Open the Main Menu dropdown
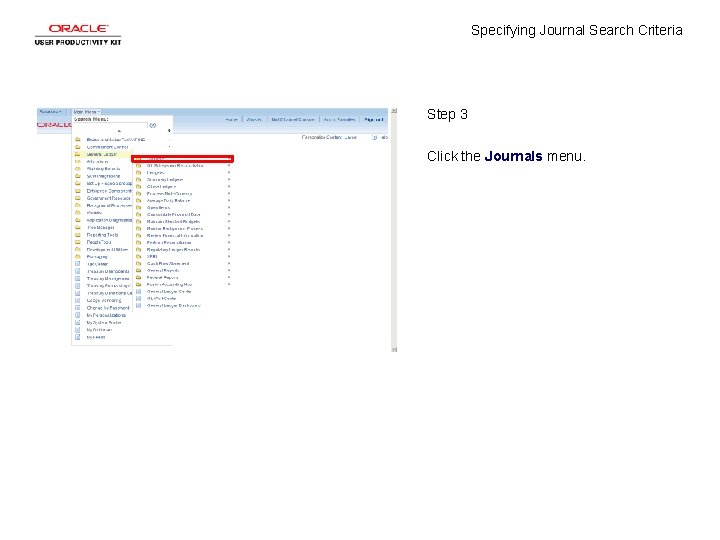Screen dimensions: 720x540 pos(86,112)
